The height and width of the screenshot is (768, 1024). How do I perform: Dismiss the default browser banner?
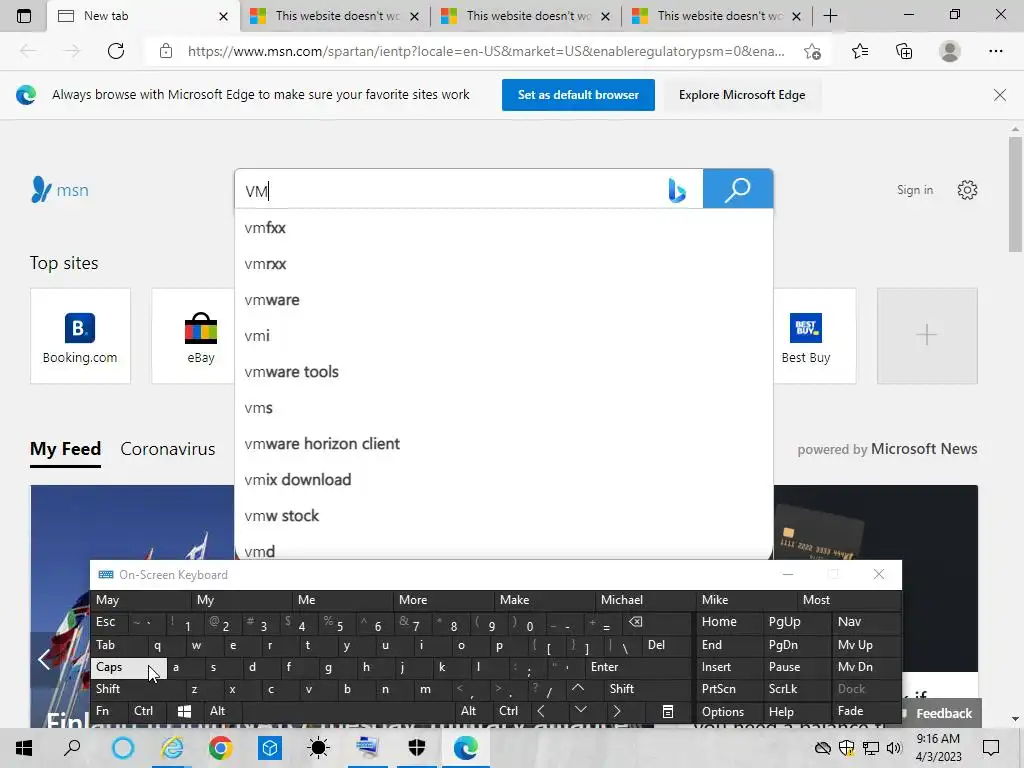point(999,95)
